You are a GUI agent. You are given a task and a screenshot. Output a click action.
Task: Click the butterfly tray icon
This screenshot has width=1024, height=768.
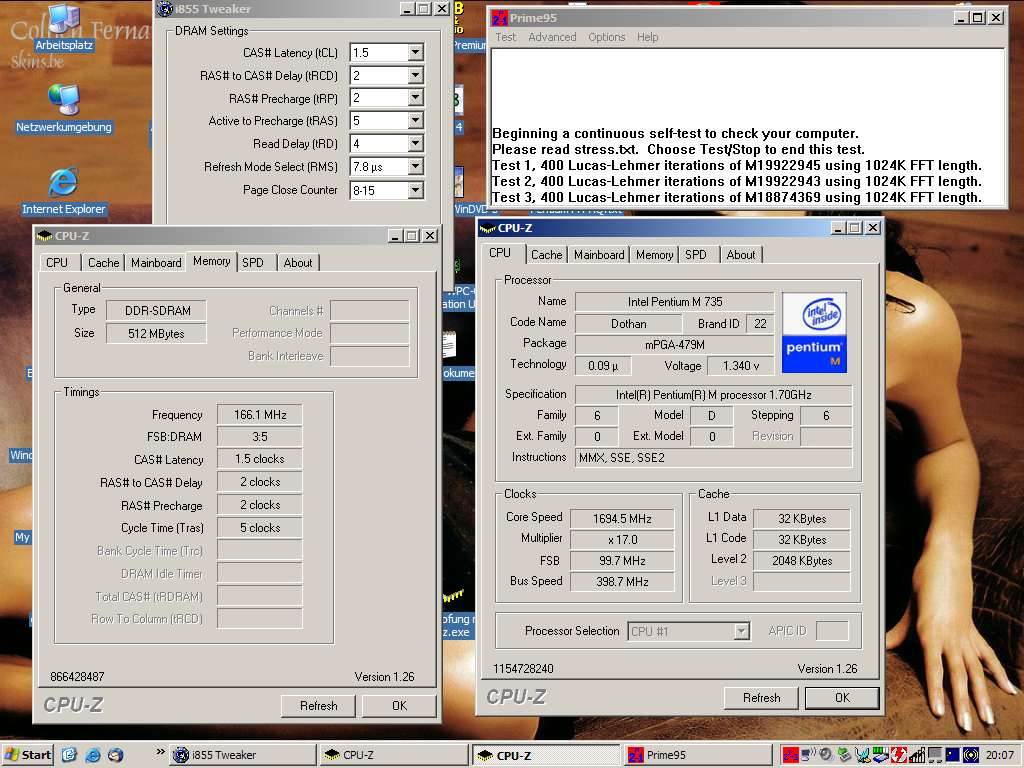(x=862, y=755)
